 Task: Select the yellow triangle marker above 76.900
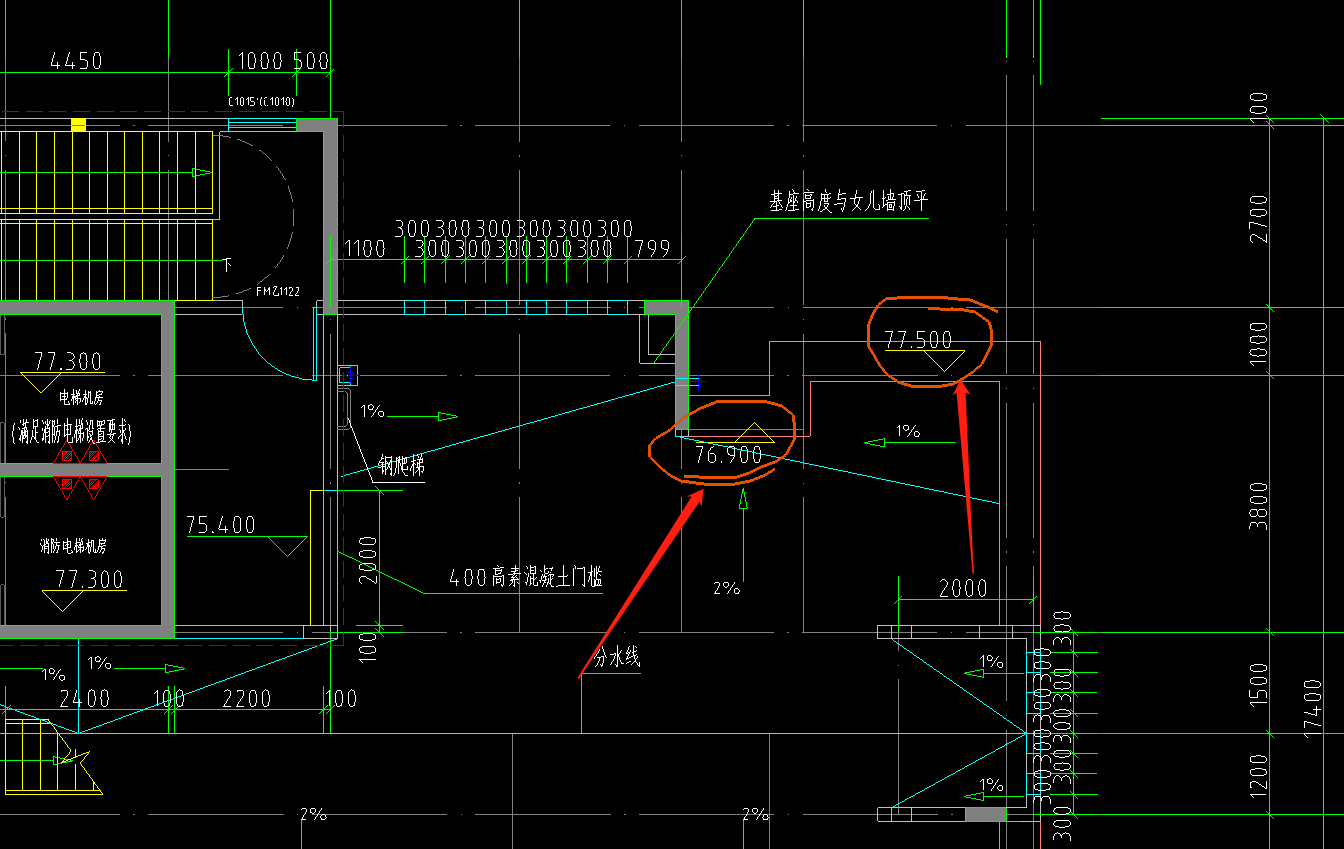pos(755,433)
